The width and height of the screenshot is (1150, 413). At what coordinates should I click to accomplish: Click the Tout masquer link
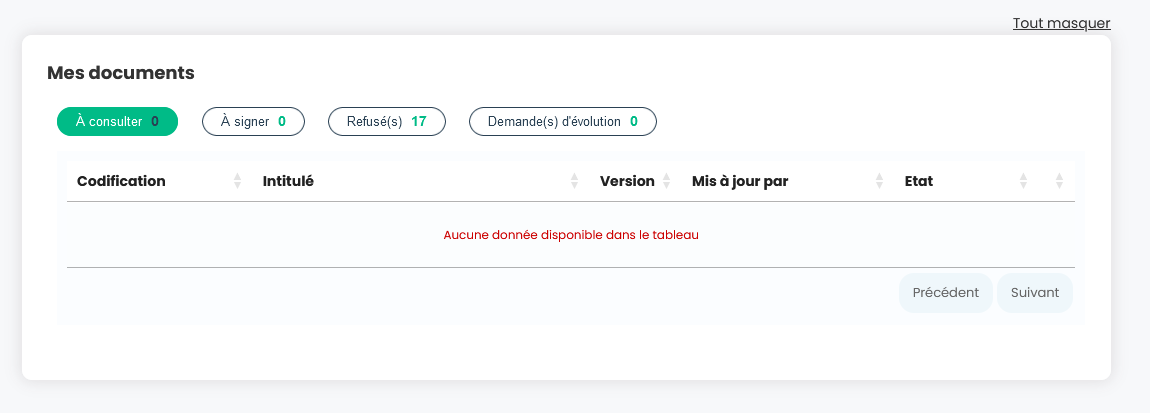pos(1061,23)
